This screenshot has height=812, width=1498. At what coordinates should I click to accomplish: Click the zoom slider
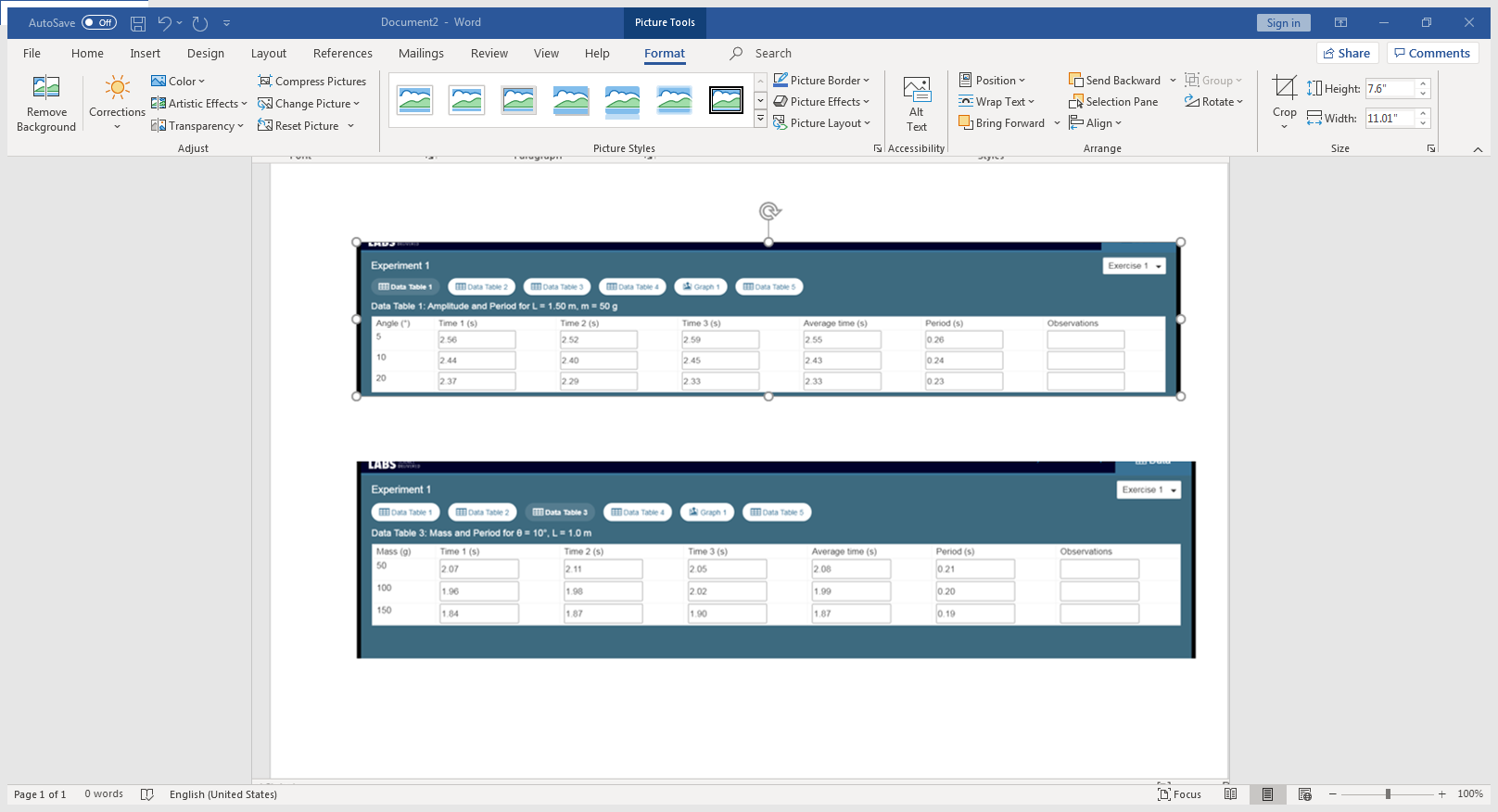[1388, 794]
